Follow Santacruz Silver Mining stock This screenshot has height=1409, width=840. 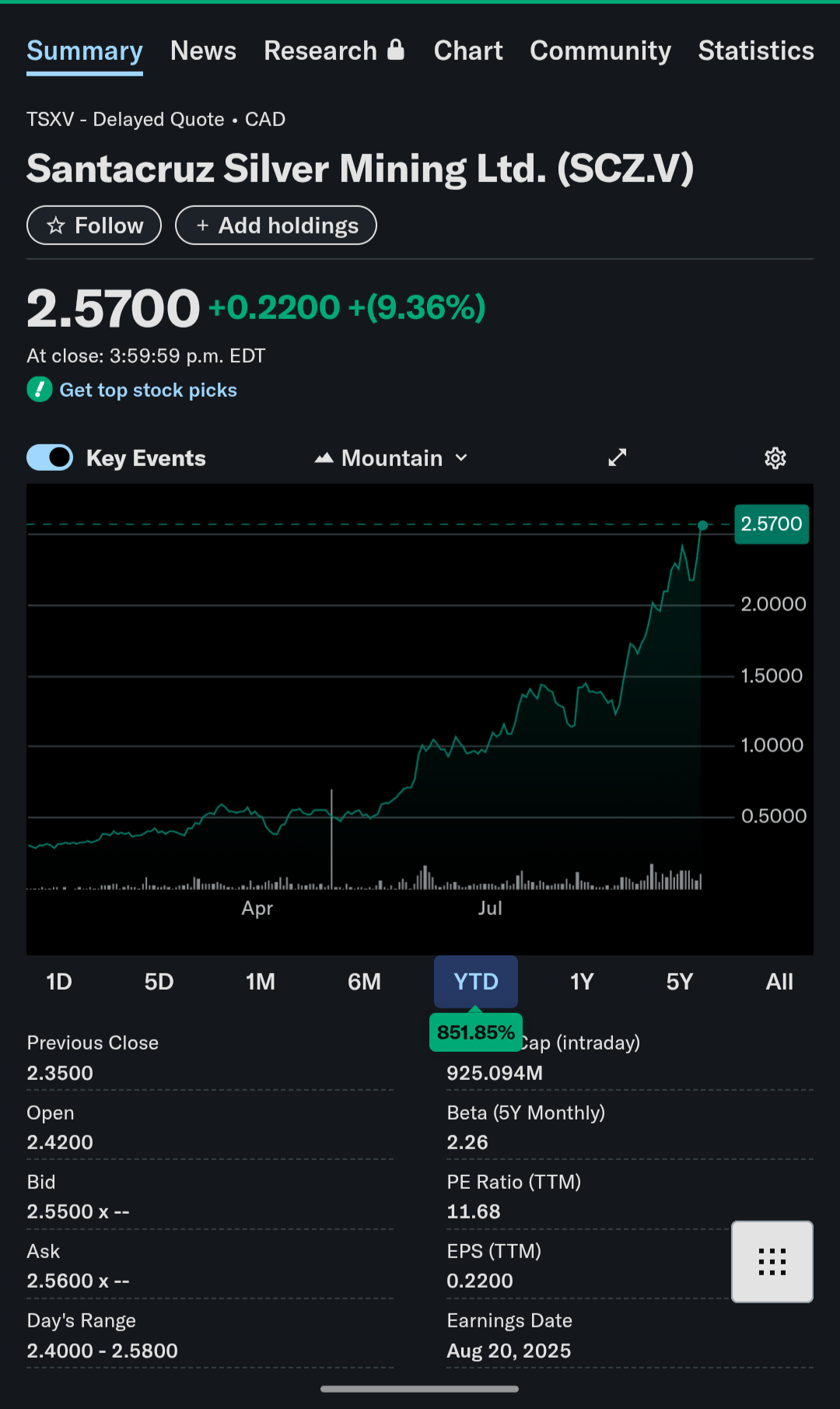(x=94, y=226)
